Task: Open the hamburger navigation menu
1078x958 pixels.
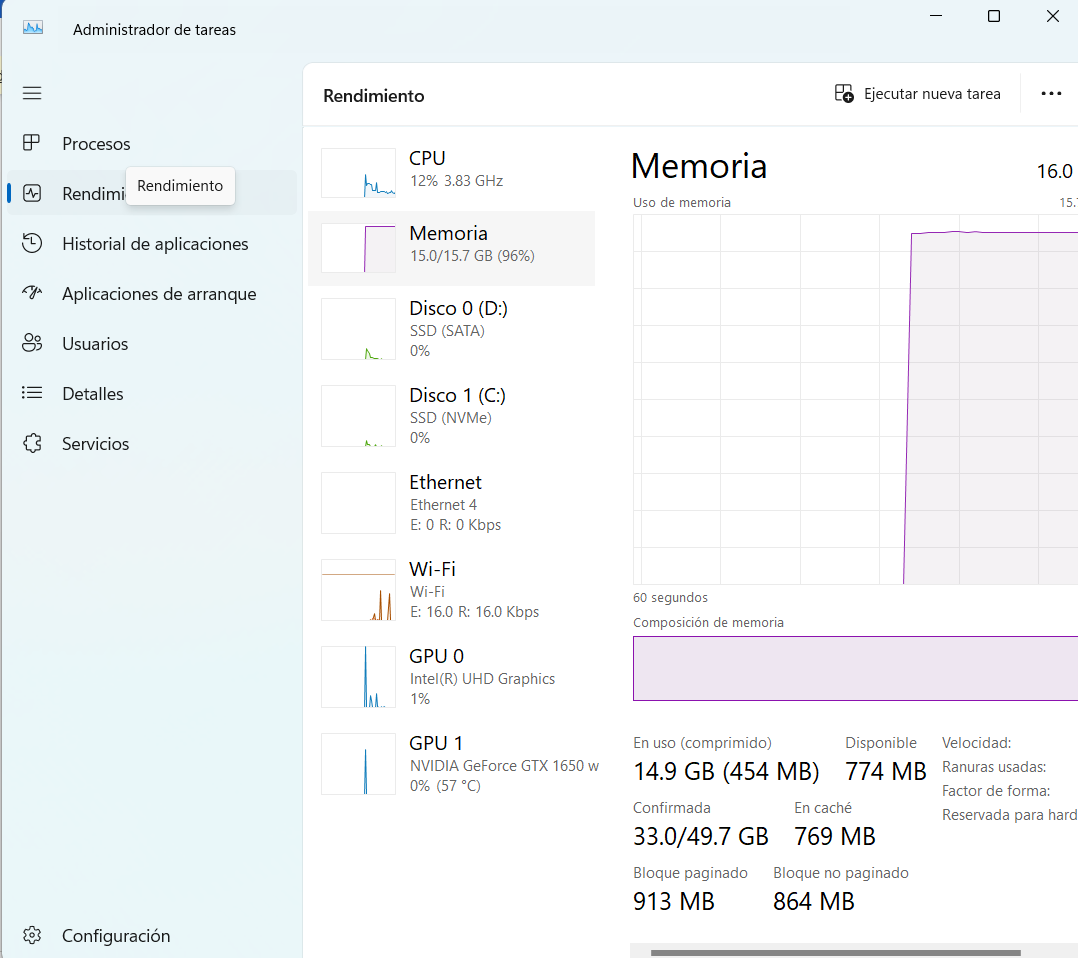Action: pyautogui.click(x=32, y=93)
